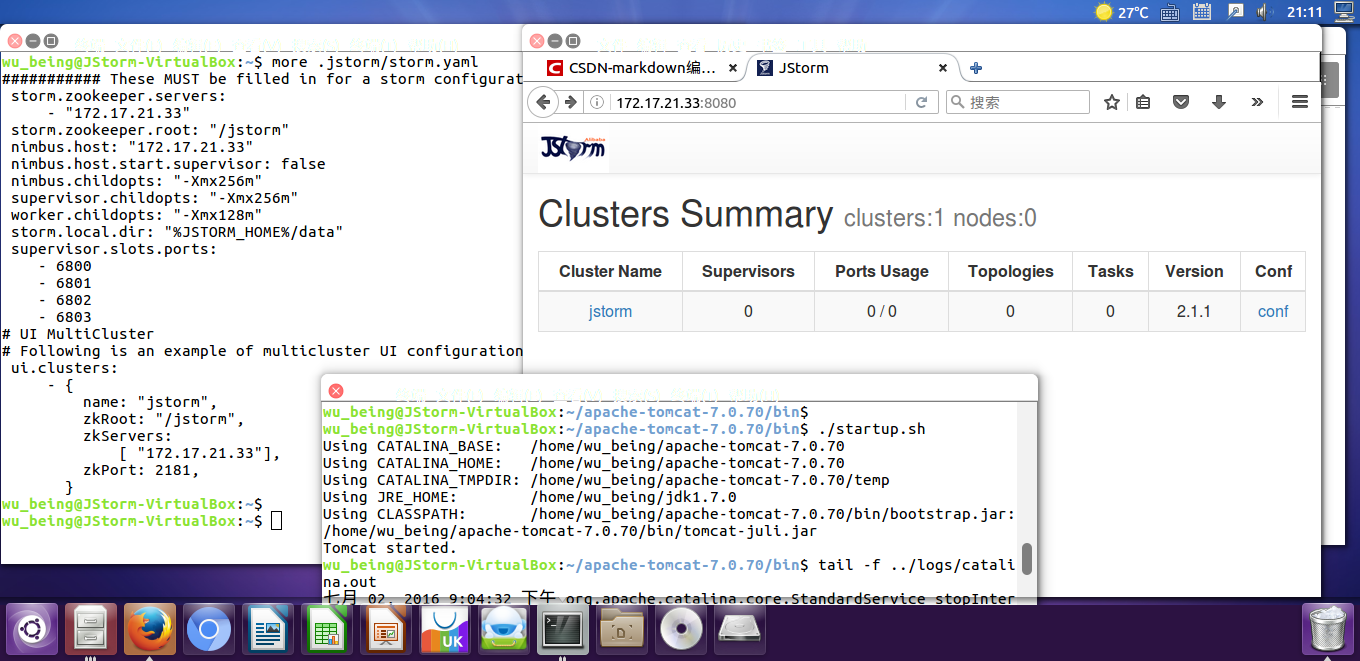Click the Ports Usage column header
Image resolution: width=1360 pixels, height=661 pixels.
pyautogui.click(x=882, y=271)
